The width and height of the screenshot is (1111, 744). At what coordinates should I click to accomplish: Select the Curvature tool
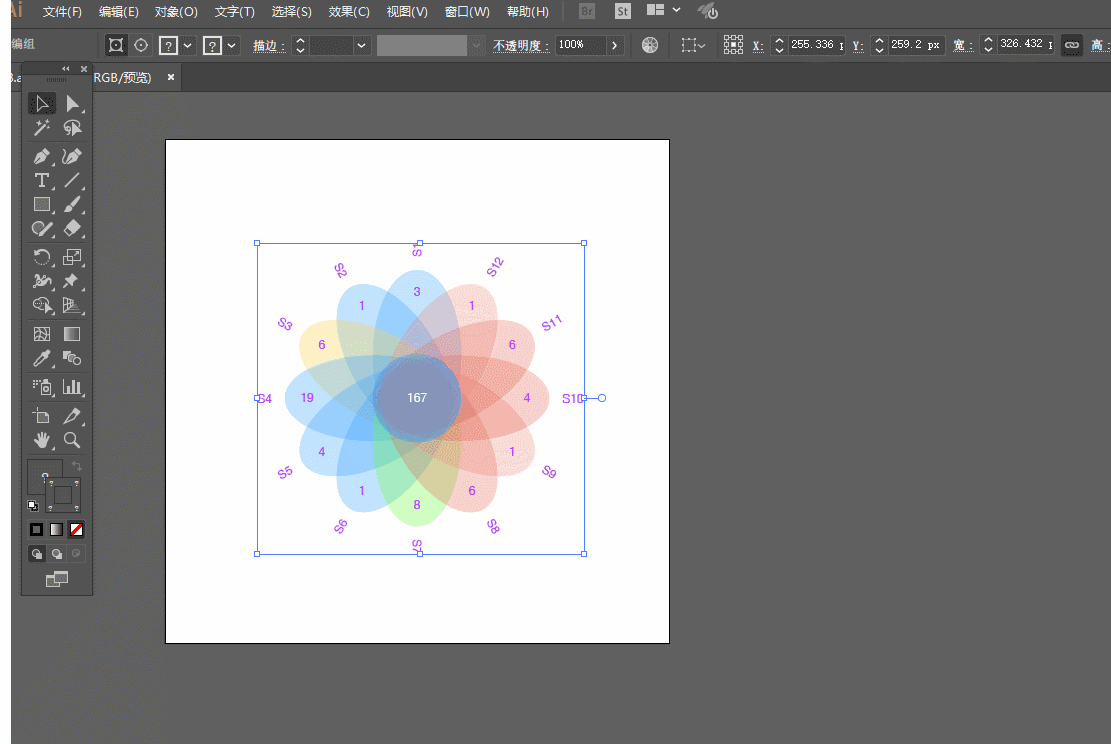click(72, 156)
